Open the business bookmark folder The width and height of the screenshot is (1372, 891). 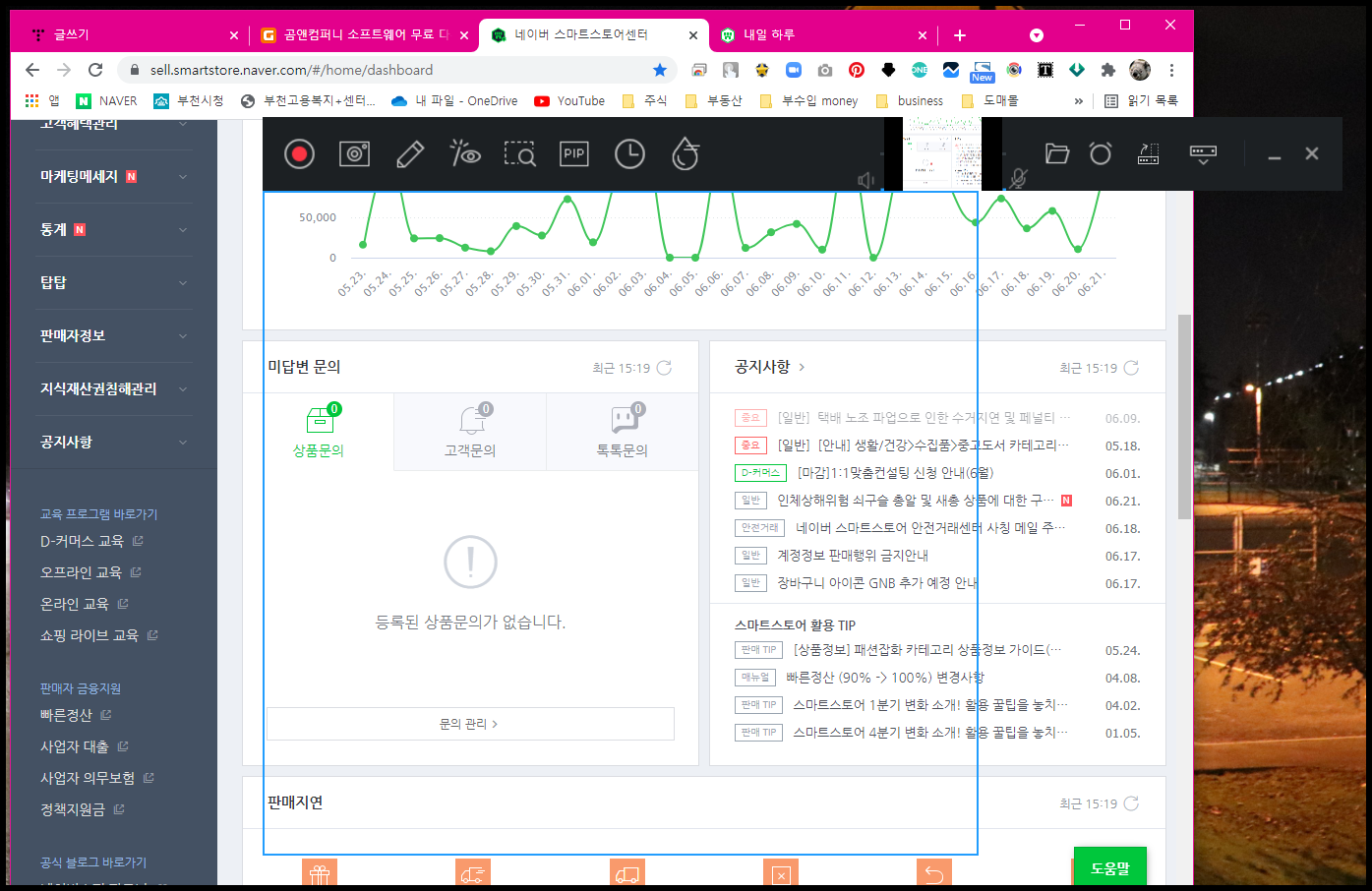(x=909, y=100)
